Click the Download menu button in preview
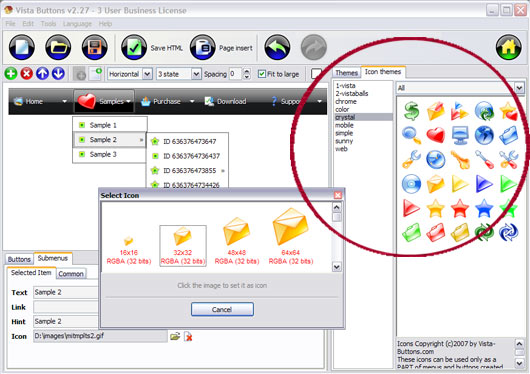Image resolution: width=530 pixels, height=374 pixels. pyautogui.click(x=226, y=101)
